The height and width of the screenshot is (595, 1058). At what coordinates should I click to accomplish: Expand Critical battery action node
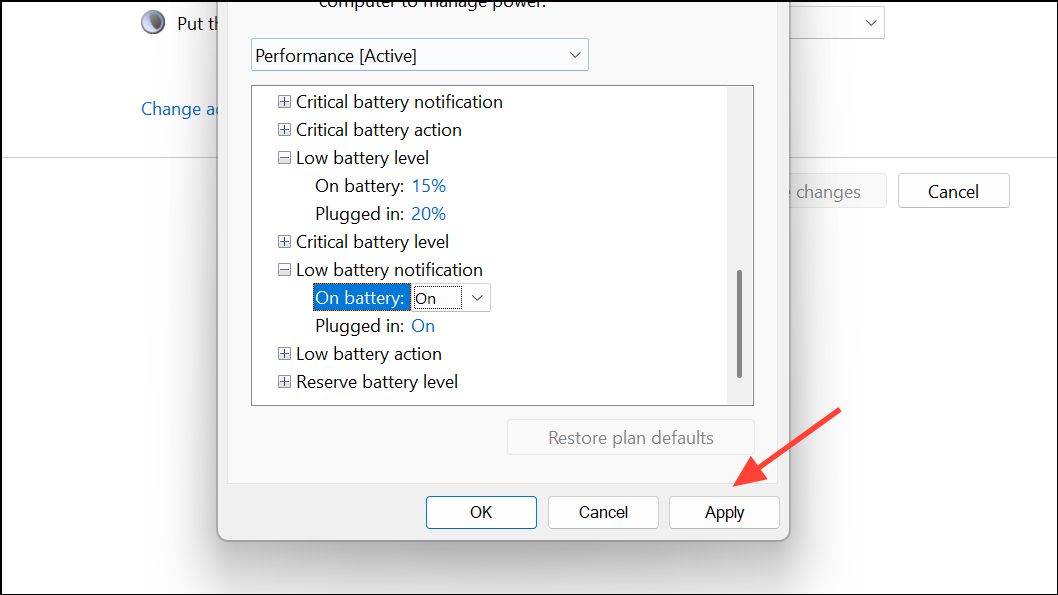284,130
